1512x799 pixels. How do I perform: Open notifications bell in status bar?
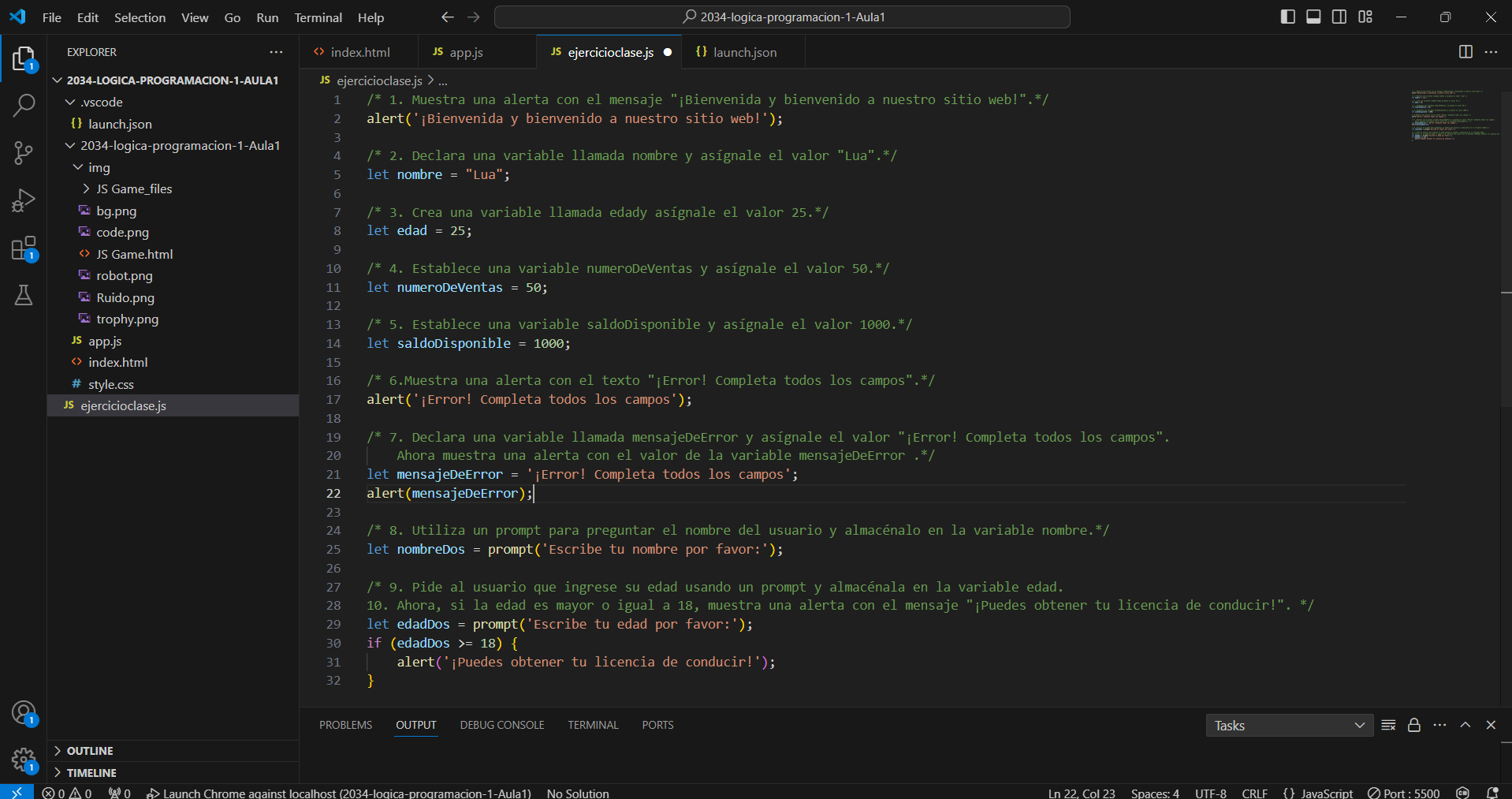click(1492, 793)
